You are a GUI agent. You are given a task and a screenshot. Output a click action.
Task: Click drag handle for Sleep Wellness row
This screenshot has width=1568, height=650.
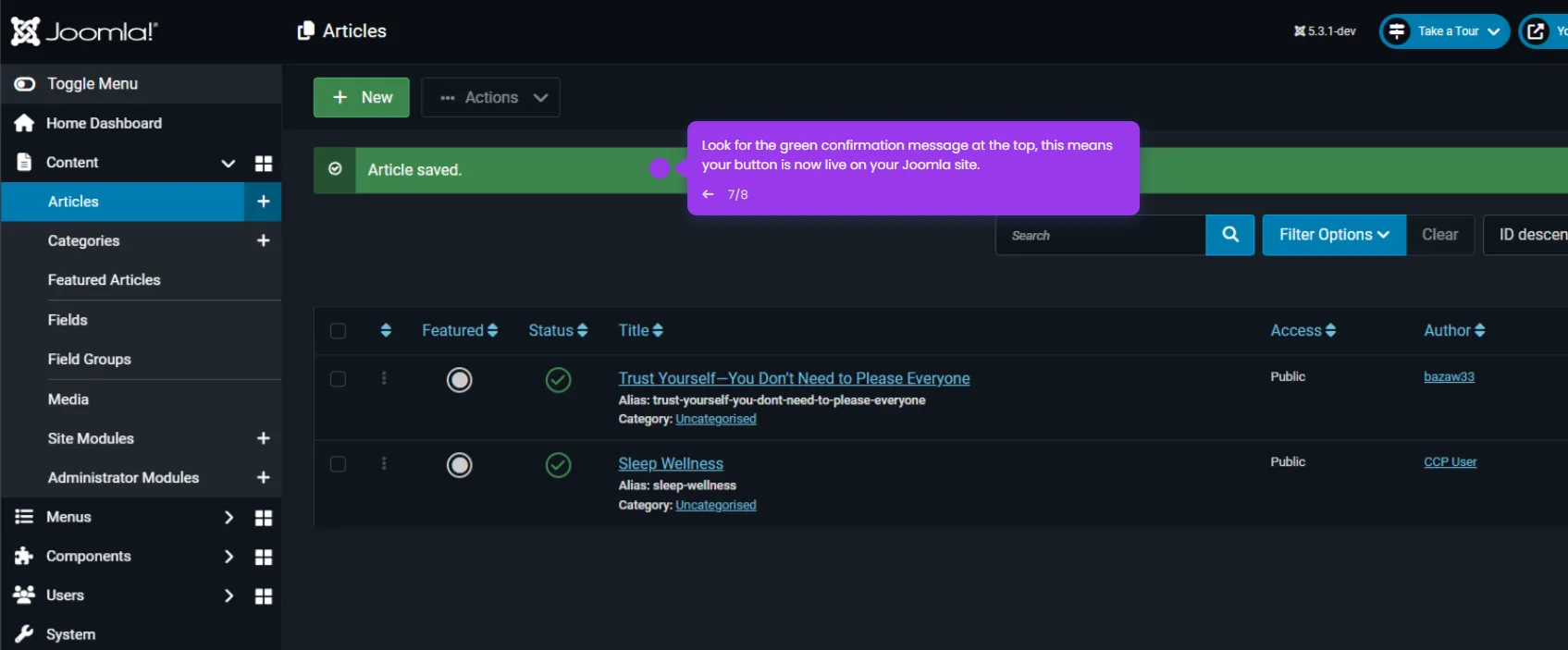tap(384, 463)
